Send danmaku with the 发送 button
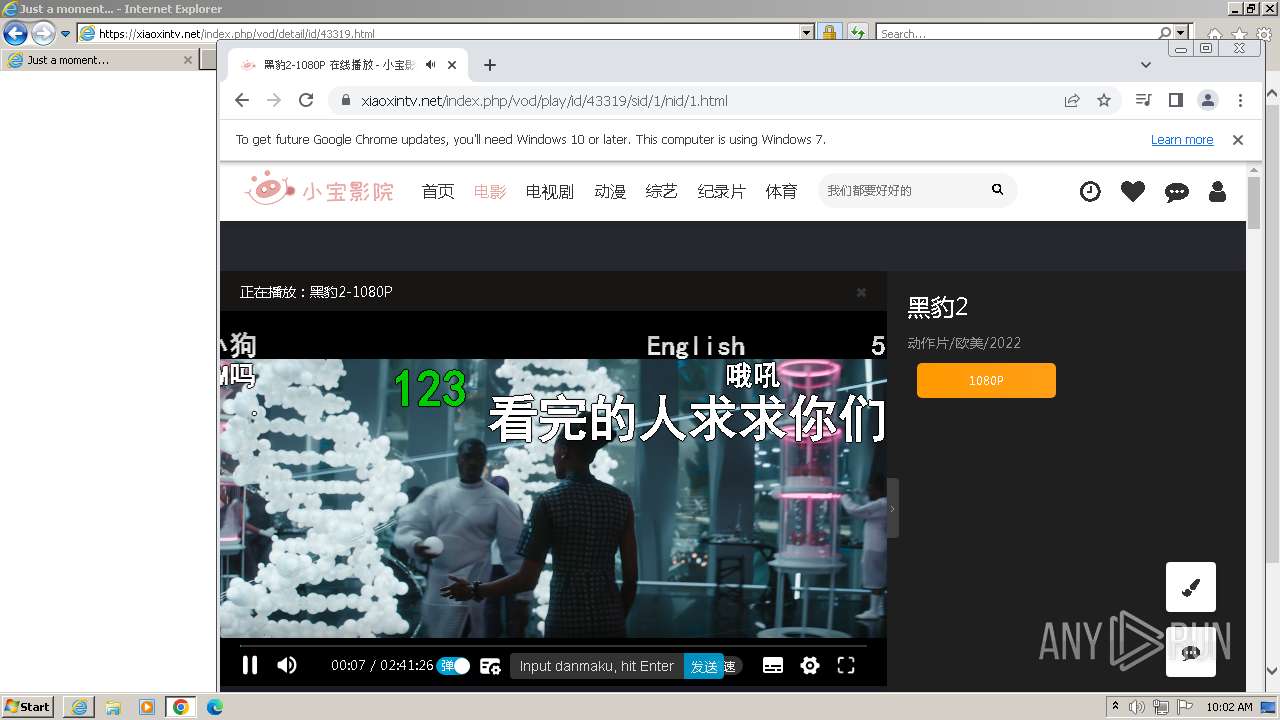 [x=704, y=667]
